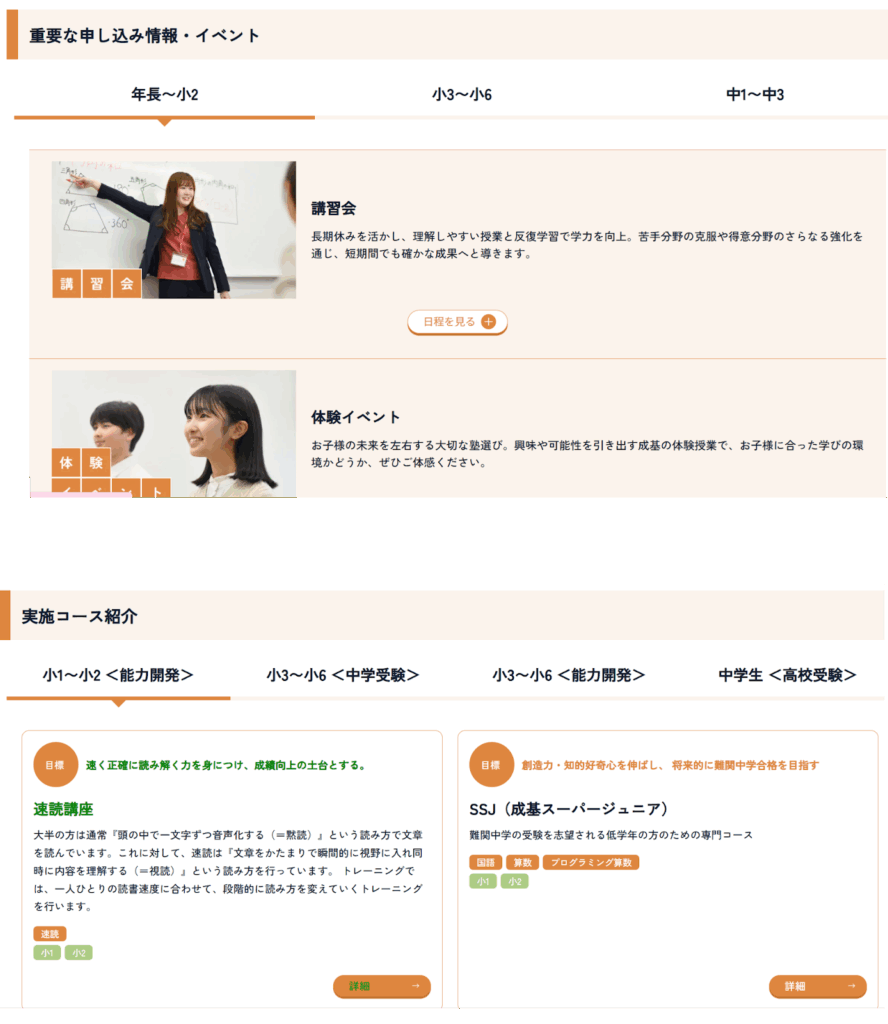This screenshot has height=1024, width=888.
Task: Switch to the 中1〜中3 events tab
Action: (754, 95)
